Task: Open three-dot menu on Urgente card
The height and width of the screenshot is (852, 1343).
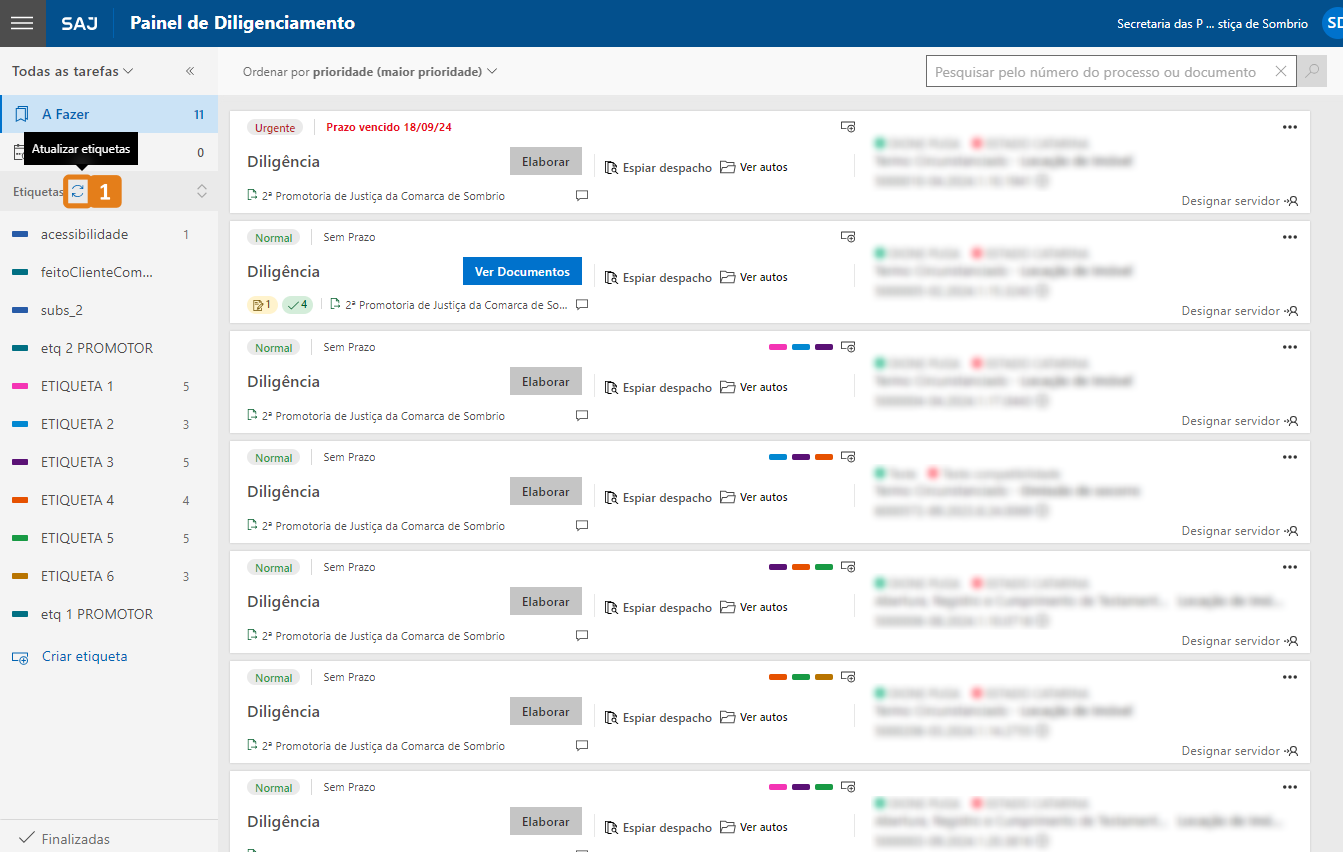Action: click(x=1289, y=127)
